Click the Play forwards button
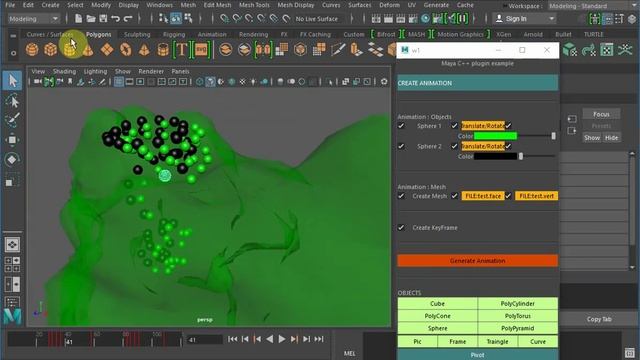Image resolution: width=640 pixels, height=360 pixels. click(282, 339)
